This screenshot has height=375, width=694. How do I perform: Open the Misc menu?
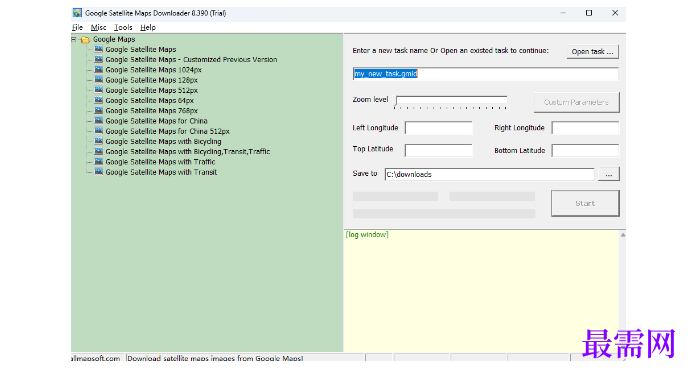(98, 27)
